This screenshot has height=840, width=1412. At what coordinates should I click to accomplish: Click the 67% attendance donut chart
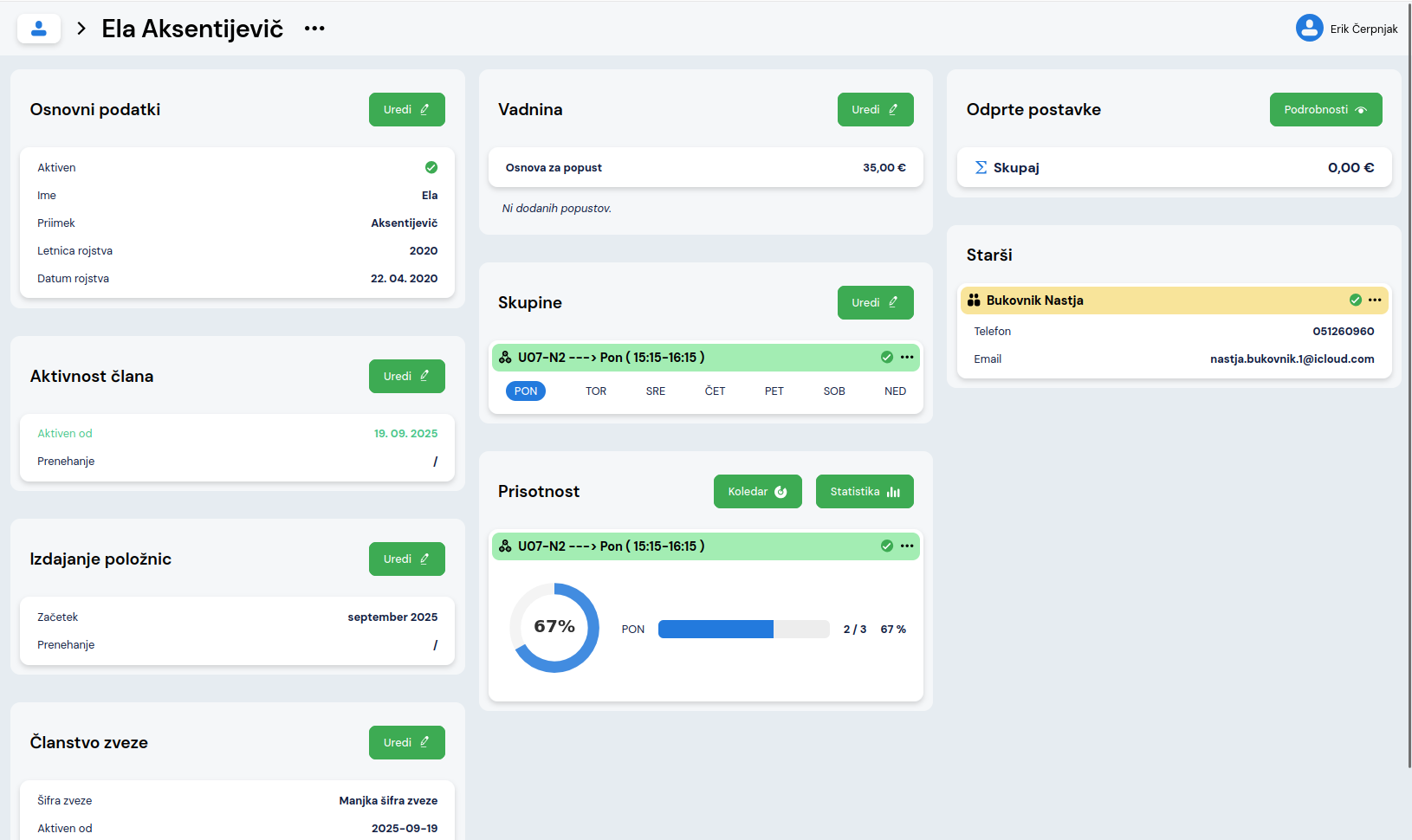[554, 628]
